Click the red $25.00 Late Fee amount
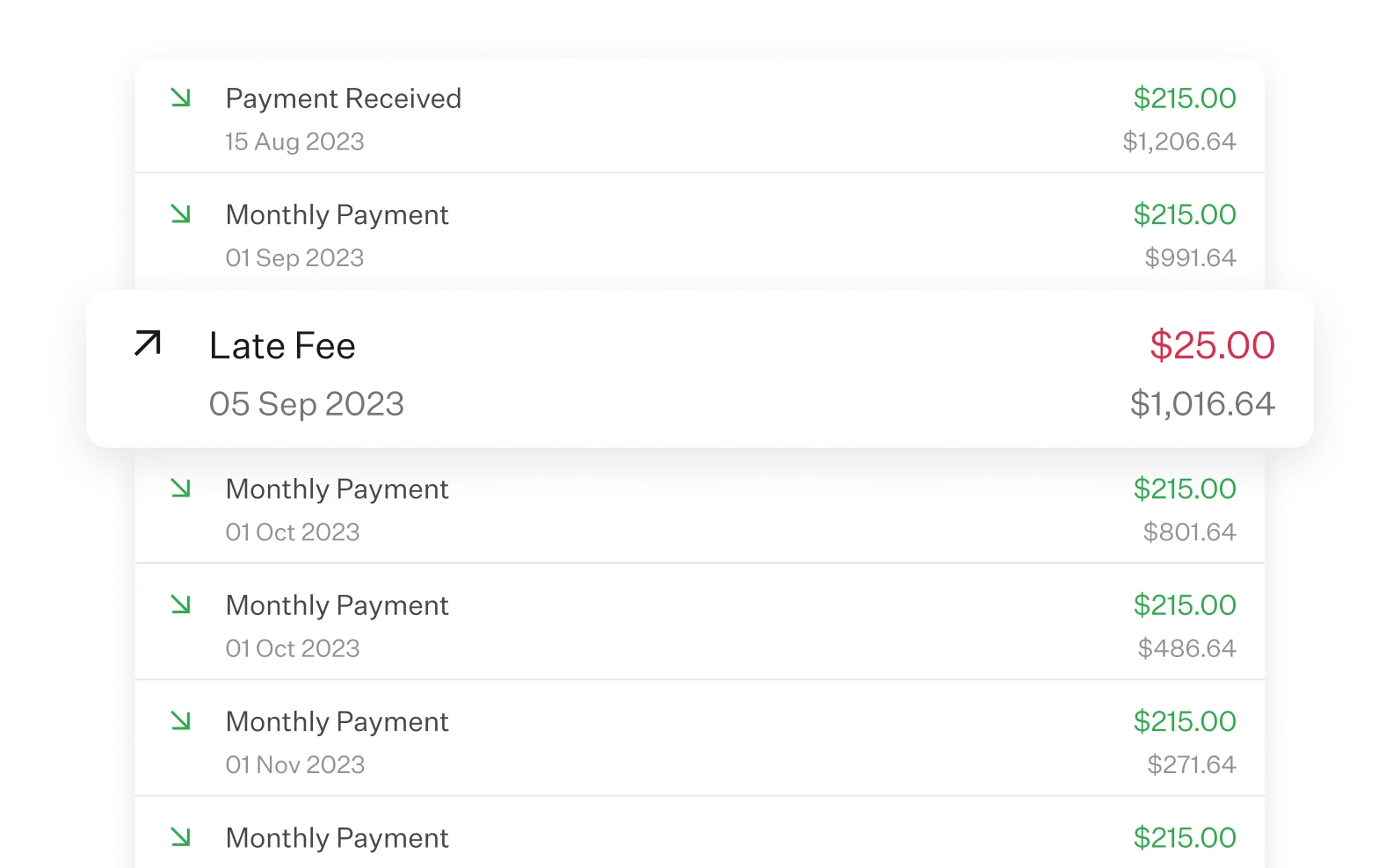The height and width of the screenshot is (868, 1400). [x=1213, y=345]
